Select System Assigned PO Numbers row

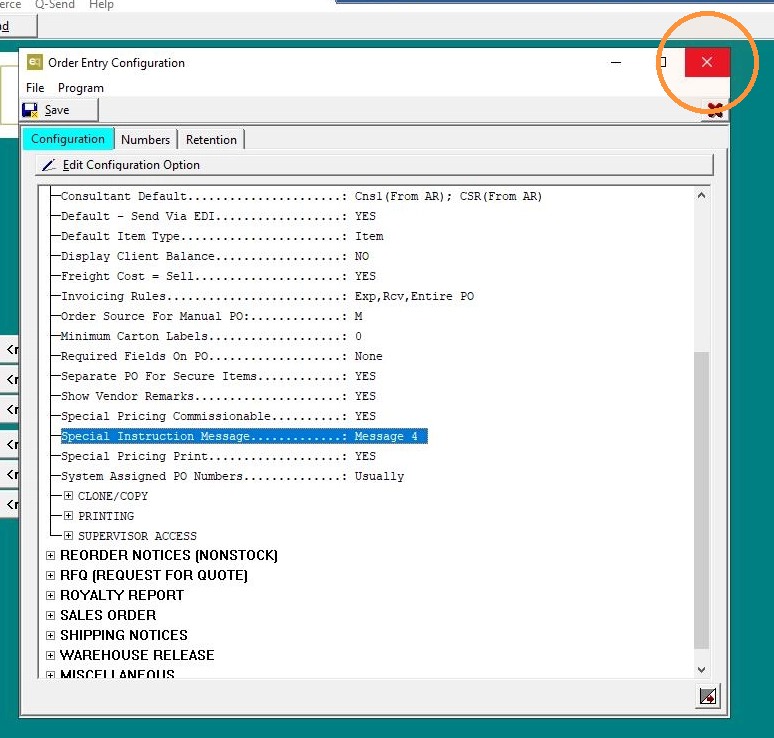pos(232,476)
